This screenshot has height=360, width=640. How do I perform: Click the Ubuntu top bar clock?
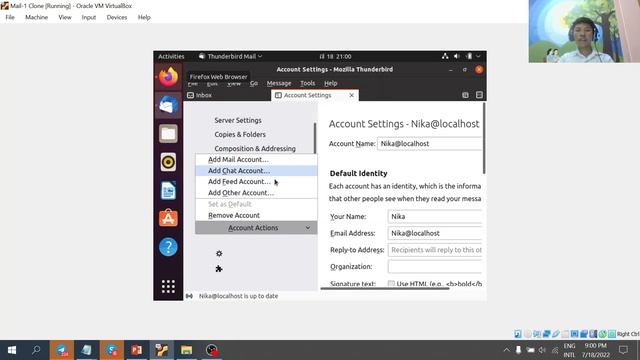click(335, 56)
